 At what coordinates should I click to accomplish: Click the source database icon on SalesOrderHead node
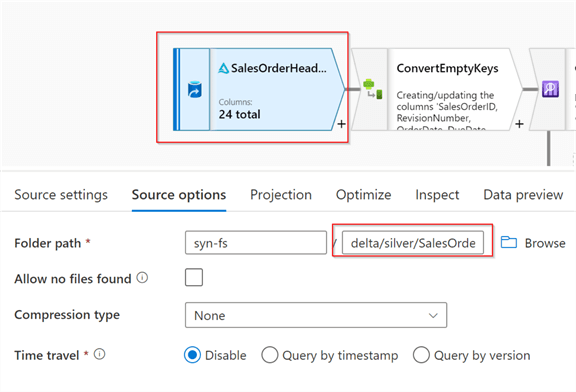coord(195,89)
